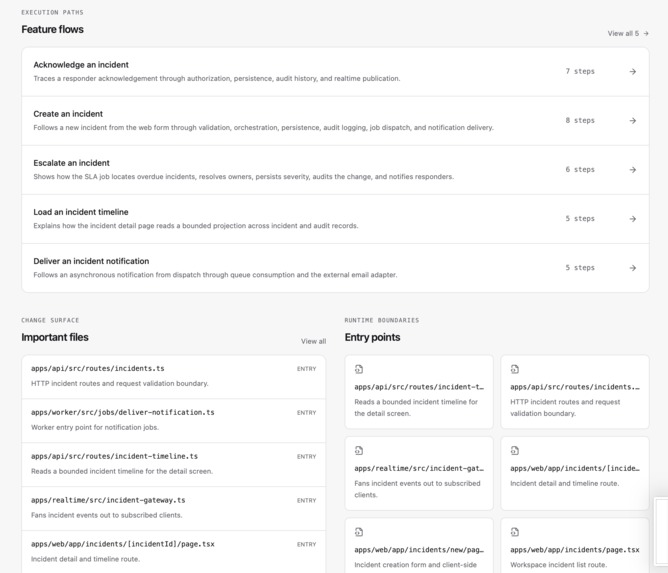Click the Important files heading
Screen dimensions: 668x573
click(55, 337)
